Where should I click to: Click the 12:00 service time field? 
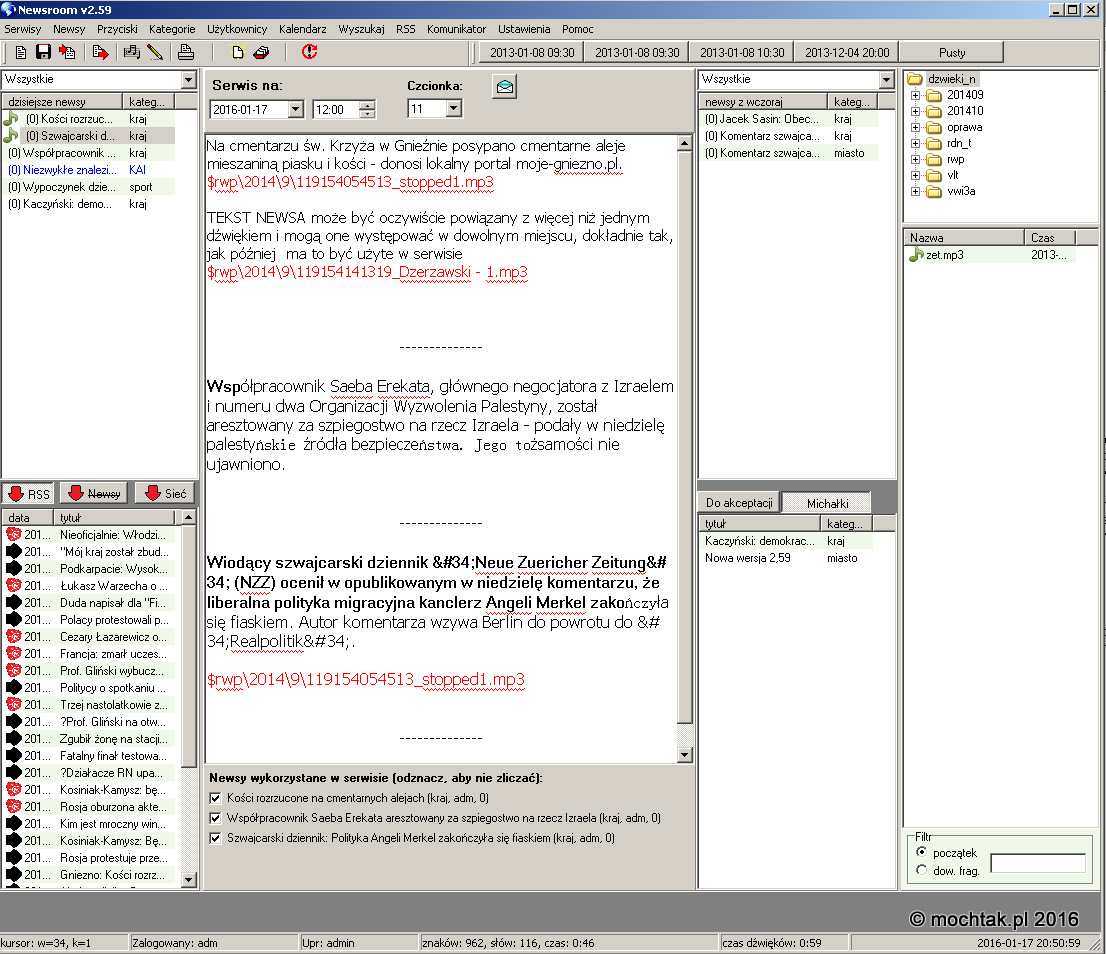[336, 109]
